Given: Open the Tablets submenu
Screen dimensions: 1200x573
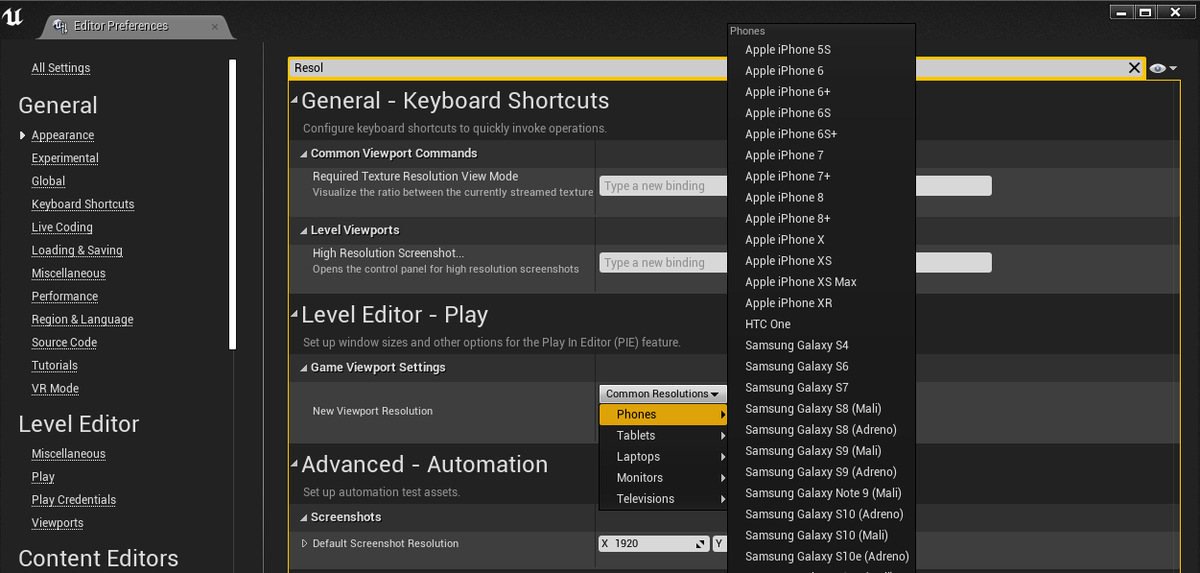Looking at the screenshot, I should 663,435.
